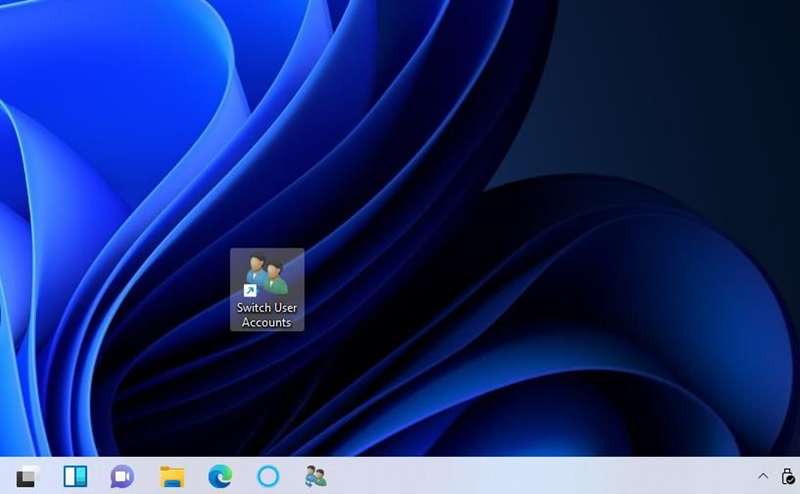
Task: Expand the hidden icons chevron in tray
Action: [x=763, y=477]
